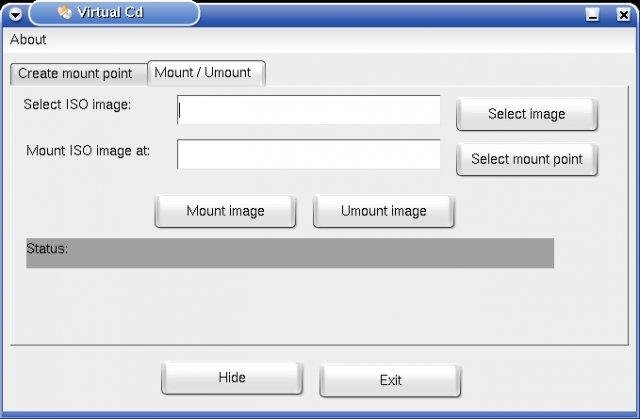Image resolution: width=640 pixels, height=419 pixels.
Task: Click the Virtual Cd disc icon
Action: click(x=64, y=13)
